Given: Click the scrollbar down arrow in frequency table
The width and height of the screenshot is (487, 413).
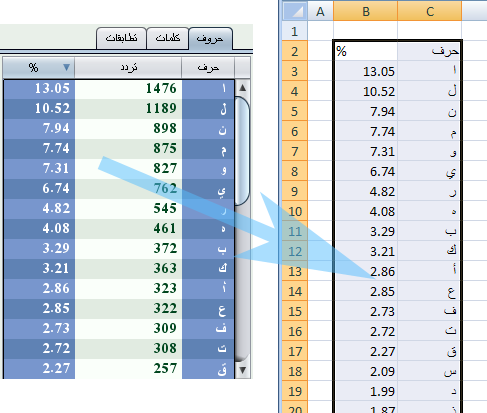Looking at the screenshot, I should [243, 370].
